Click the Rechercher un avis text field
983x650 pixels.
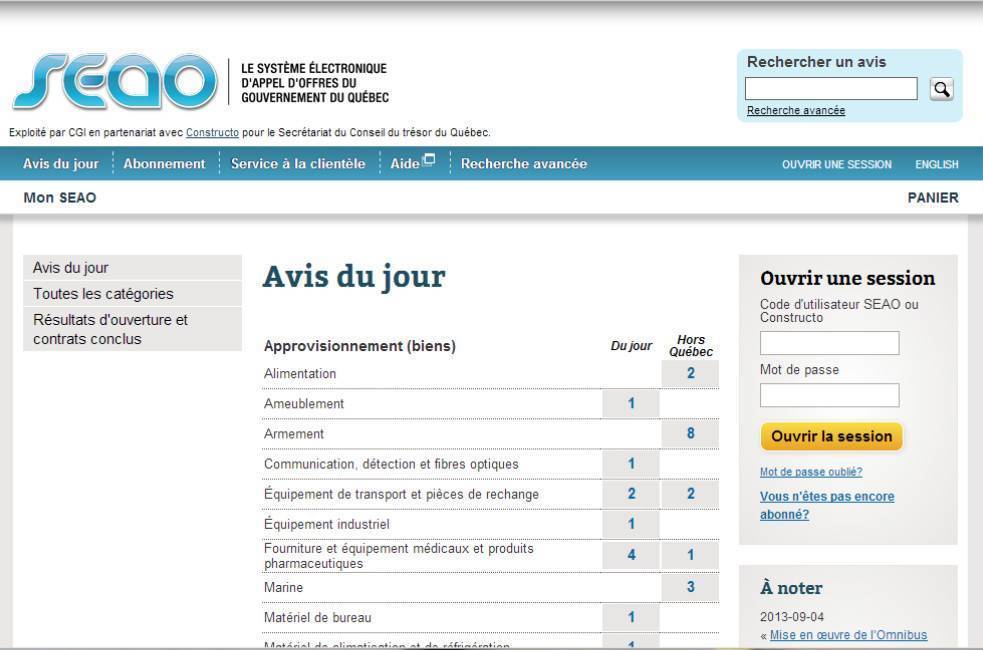coord(831,89)
